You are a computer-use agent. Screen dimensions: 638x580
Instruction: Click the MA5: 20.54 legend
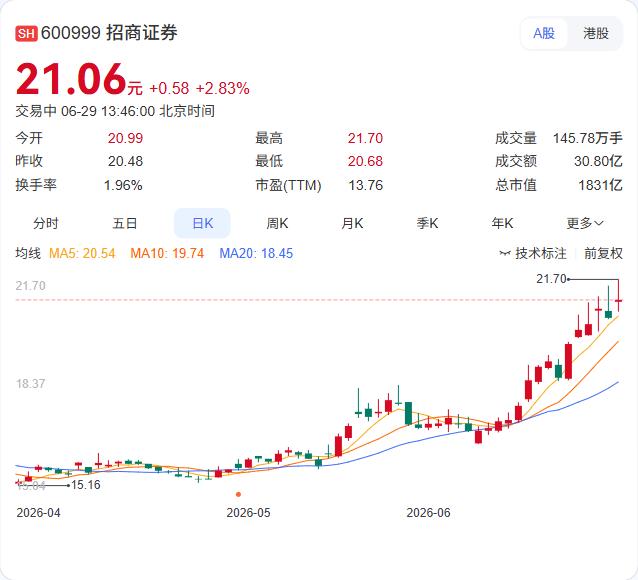(x=82, y=254)
